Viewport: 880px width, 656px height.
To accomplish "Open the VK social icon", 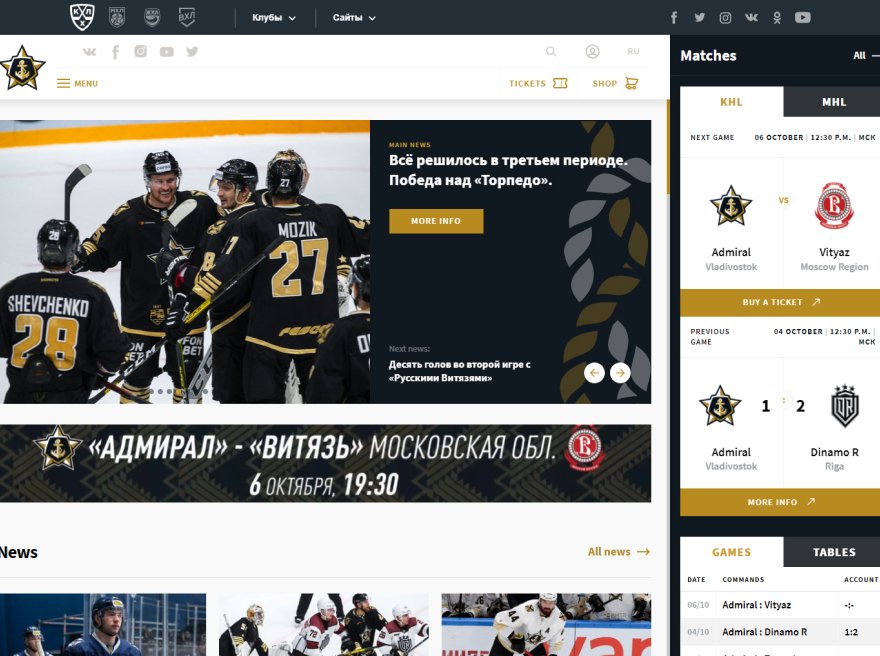I will pyautogui.click(x=90, y=52).
